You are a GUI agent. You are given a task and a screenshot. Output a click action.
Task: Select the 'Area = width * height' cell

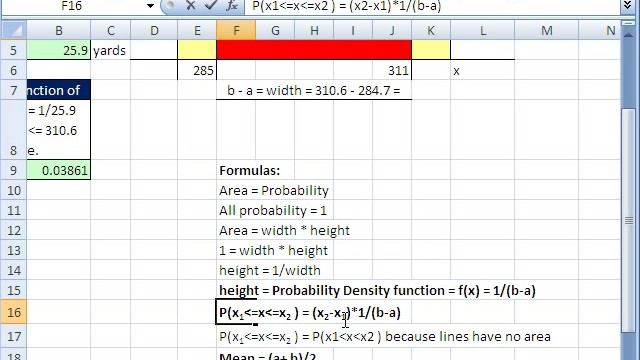click(236, 230)
